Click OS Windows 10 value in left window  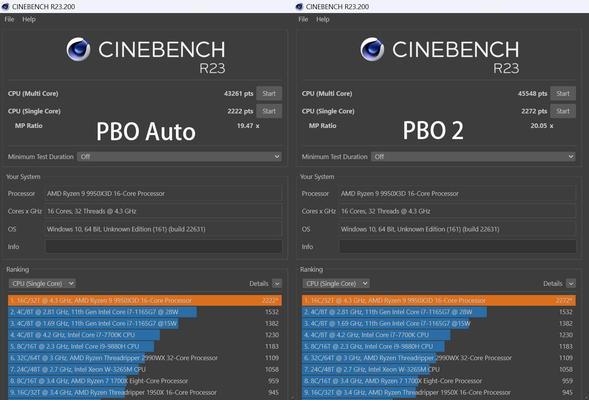pyautogui.click(x=164, y=229)
